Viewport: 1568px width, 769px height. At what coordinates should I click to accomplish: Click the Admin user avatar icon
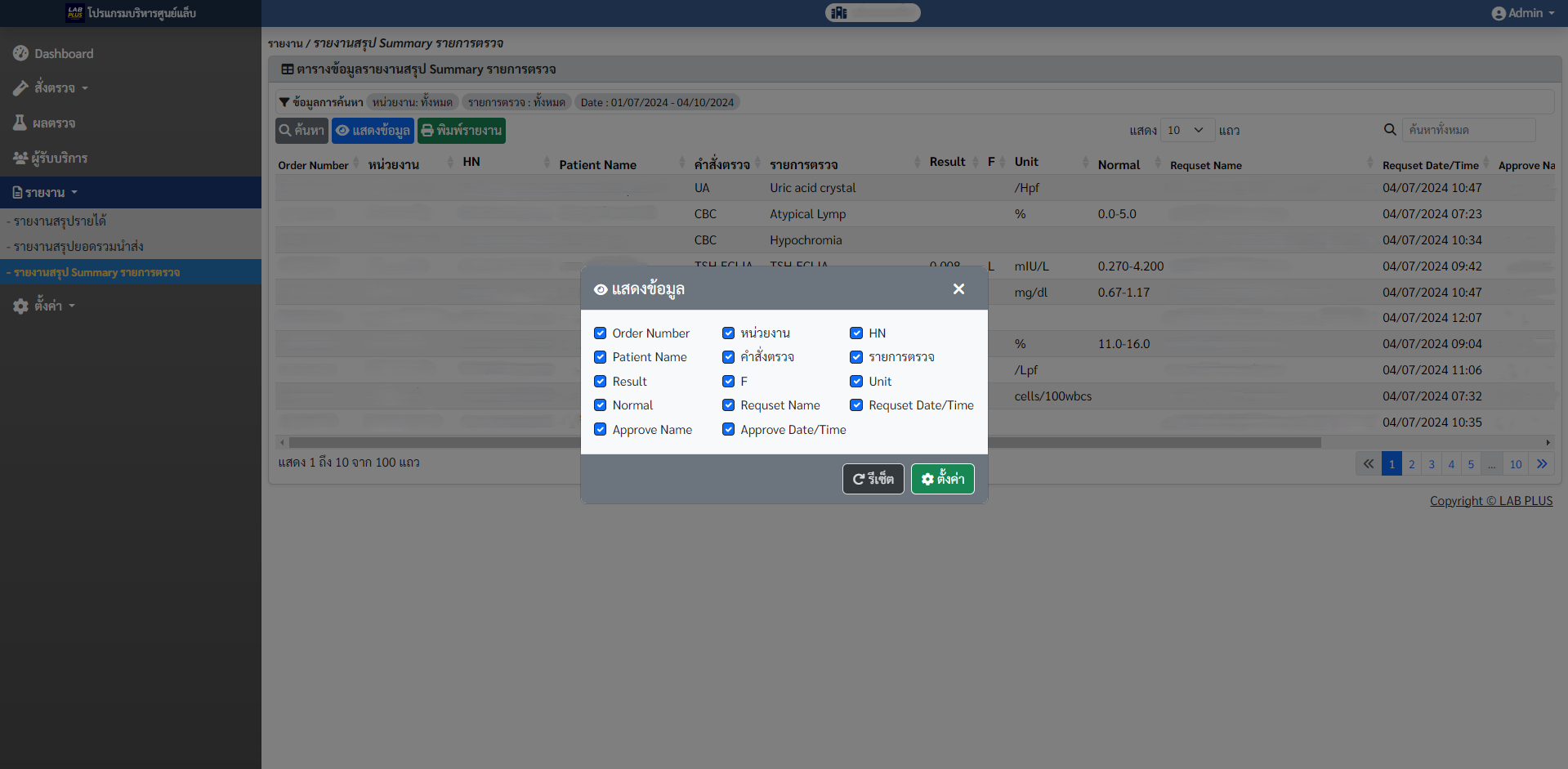1498,13
